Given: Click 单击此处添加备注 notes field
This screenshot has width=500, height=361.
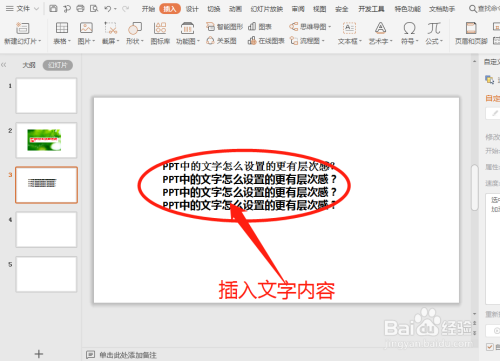Looking at the screenshot, I should [128, 355].
